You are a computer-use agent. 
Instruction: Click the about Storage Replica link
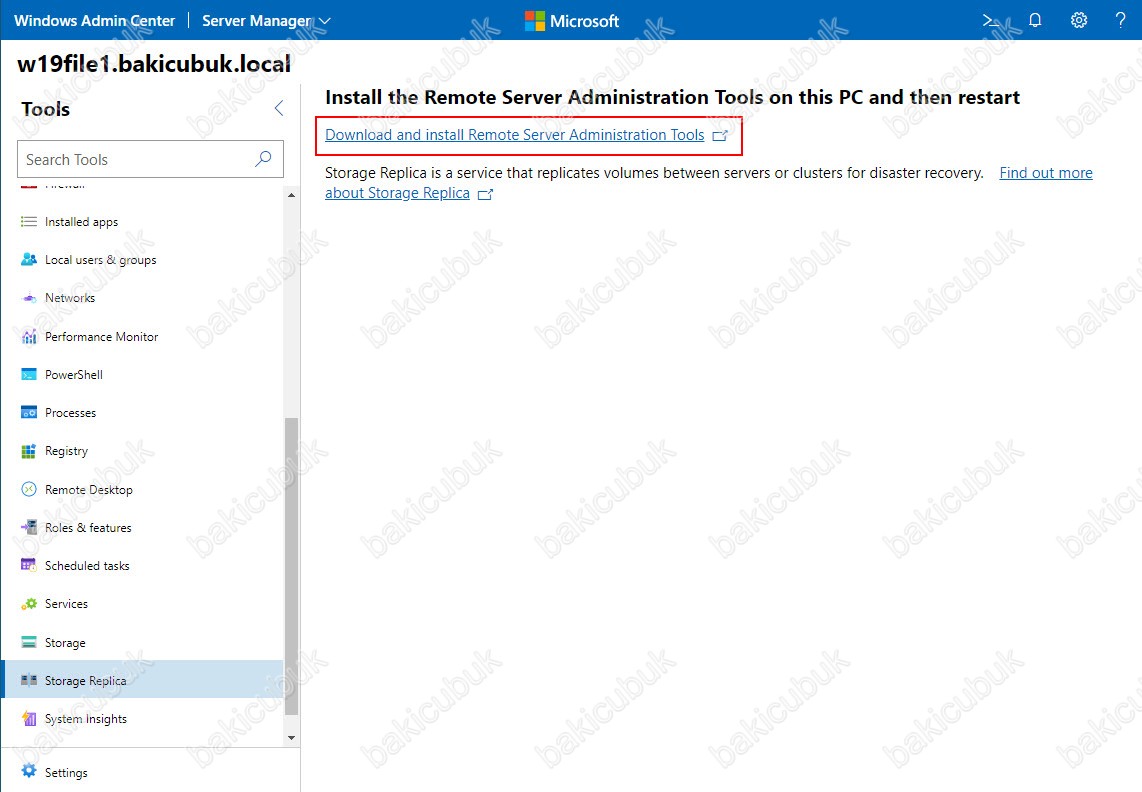point(397,193)
